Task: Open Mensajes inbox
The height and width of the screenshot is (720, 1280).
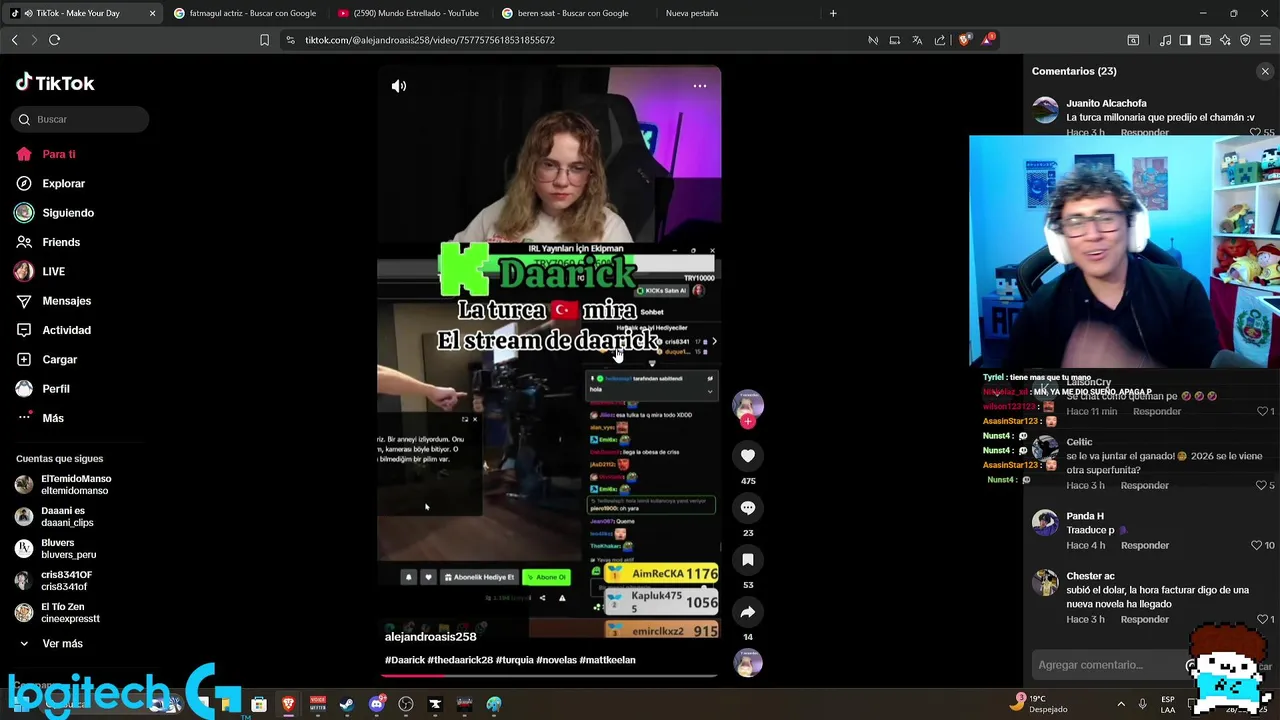Action: coord(66,301)
